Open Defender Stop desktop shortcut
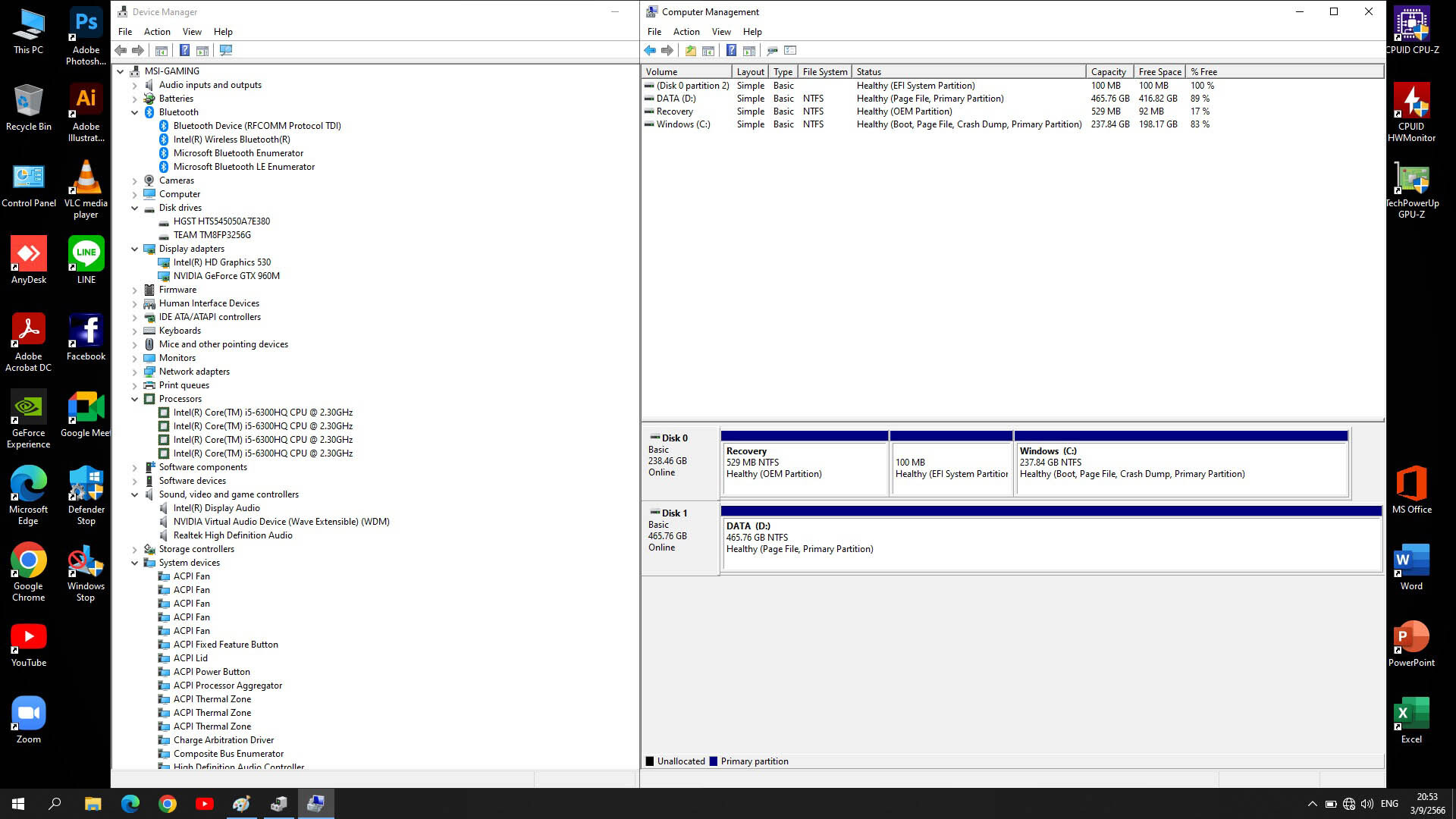 tap(86, 496)
